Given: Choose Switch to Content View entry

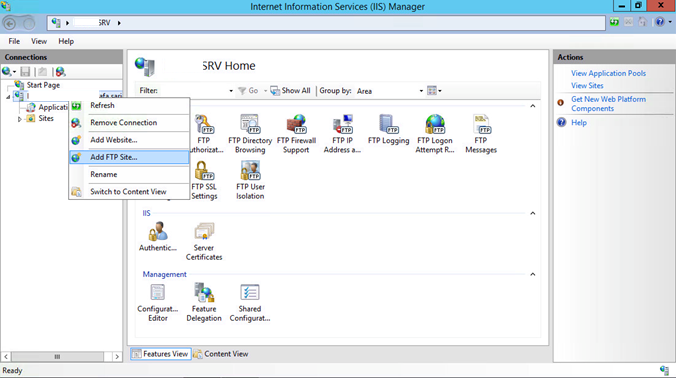Looking at the screenshot, I should pos(129,192).
